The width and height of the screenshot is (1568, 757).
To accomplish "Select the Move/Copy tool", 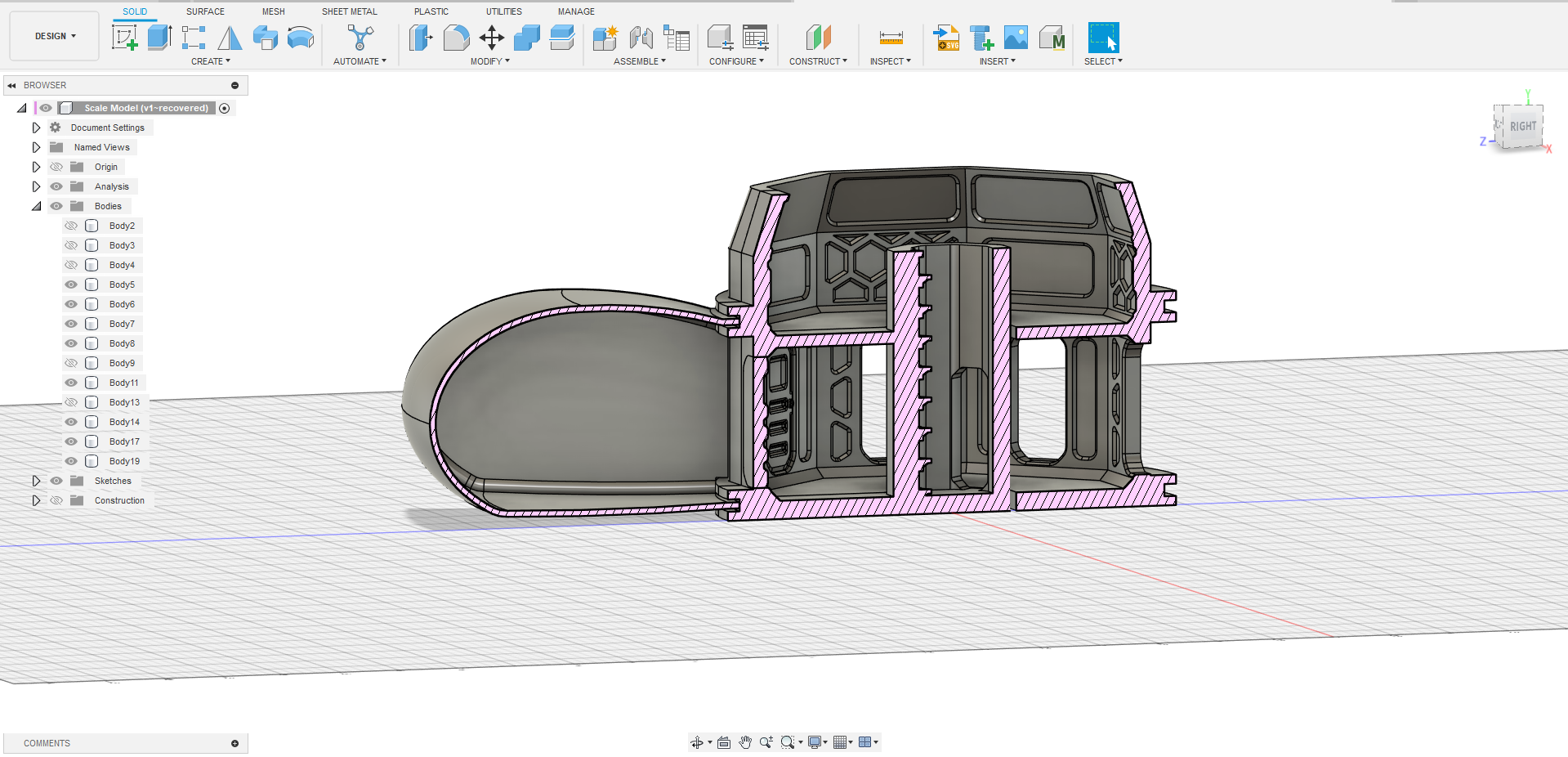I will (491, 38).
